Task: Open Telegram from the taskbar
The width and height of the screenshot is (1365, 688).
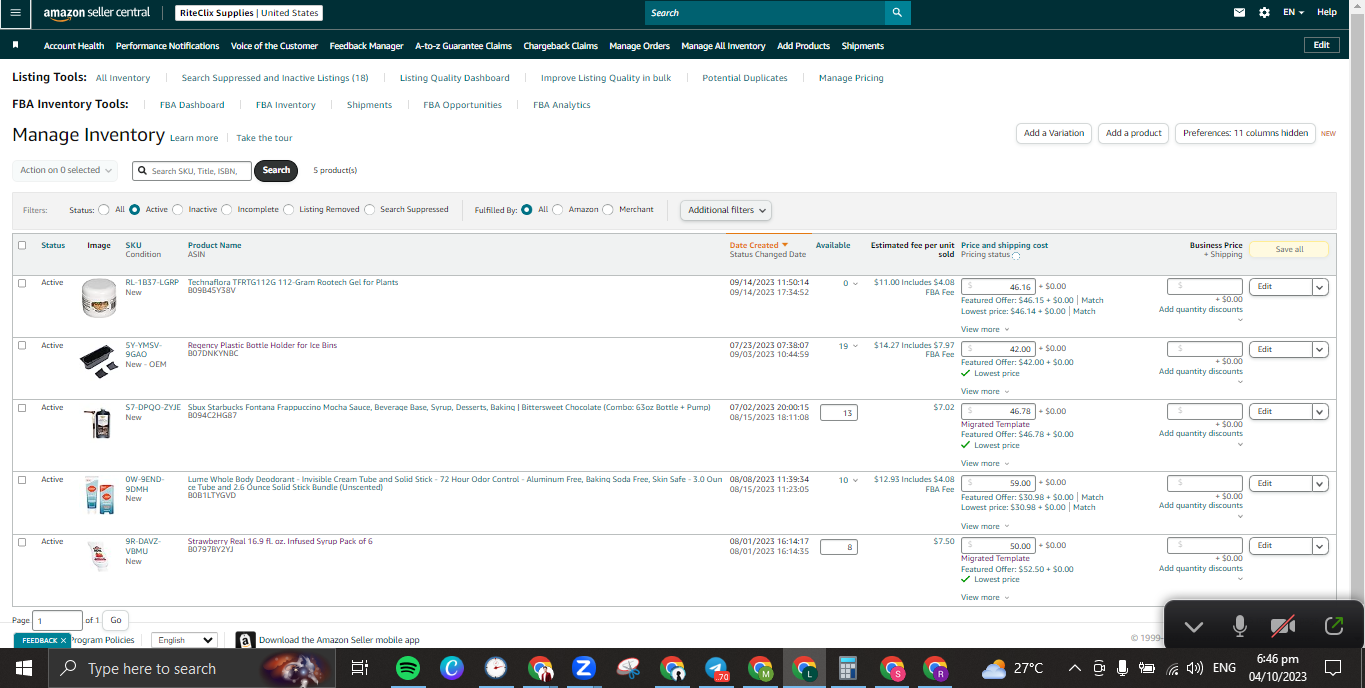Action: point(716,668)
